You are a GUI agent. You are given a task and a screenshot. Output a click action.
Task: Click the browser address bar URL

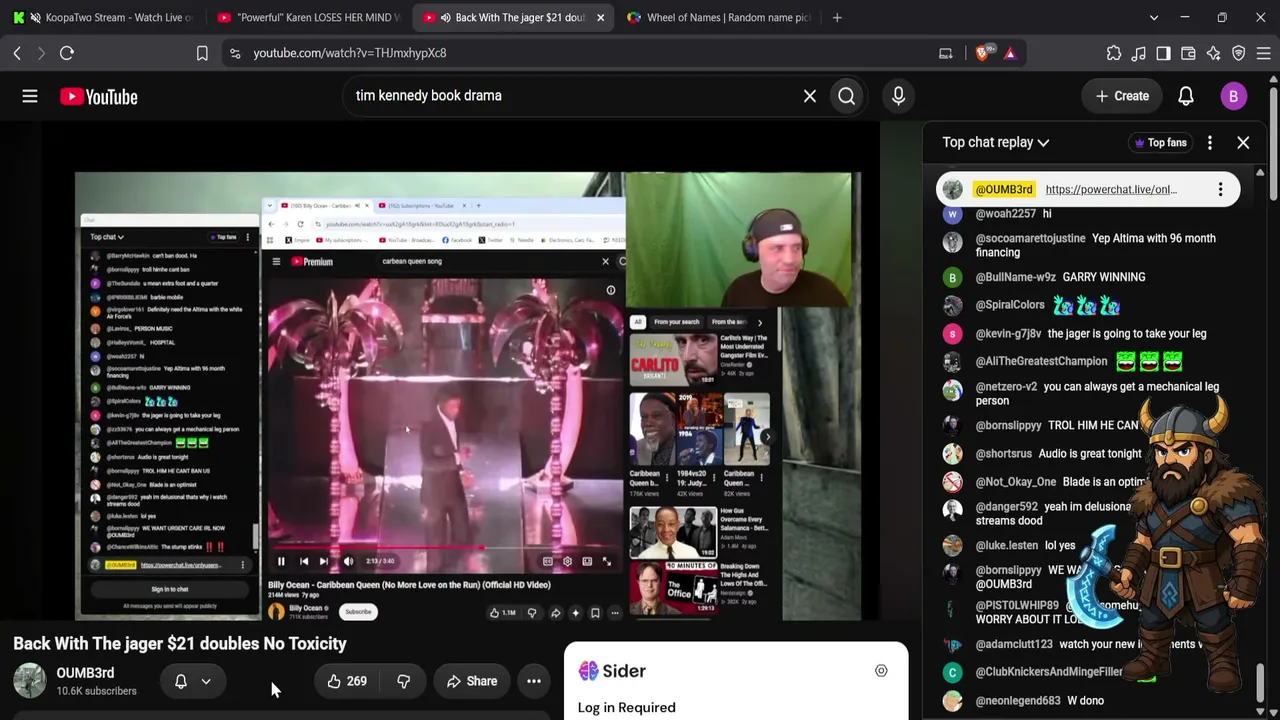(x=350, y=53)
